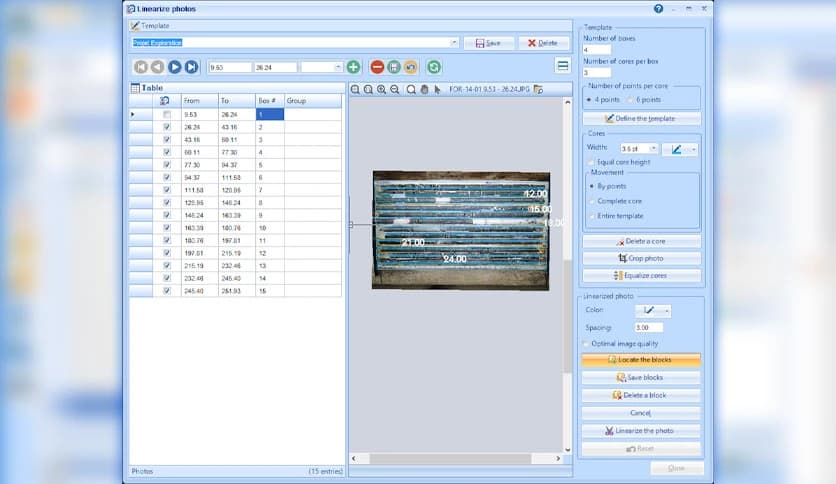Screen dimensions: 836x484
Task: Check the box for row 9.53 to 26.24
Action: click(166, 115)
